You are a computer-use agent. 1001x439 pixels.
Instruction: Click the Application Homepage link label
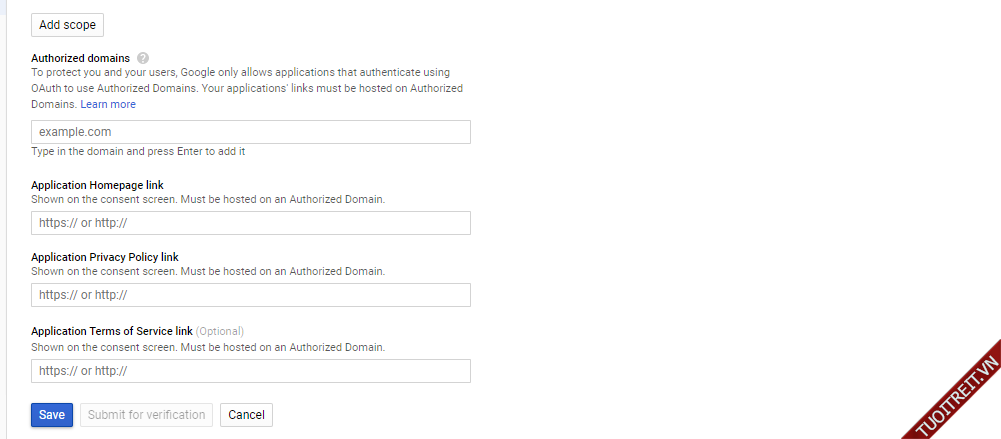(x=97, y=185)
